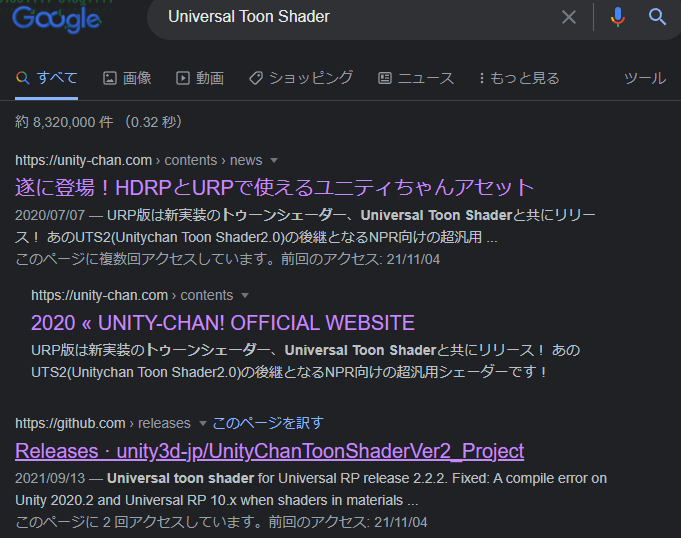Expand the もっと見る menu
681x538 pixels.
coord(519,78)
